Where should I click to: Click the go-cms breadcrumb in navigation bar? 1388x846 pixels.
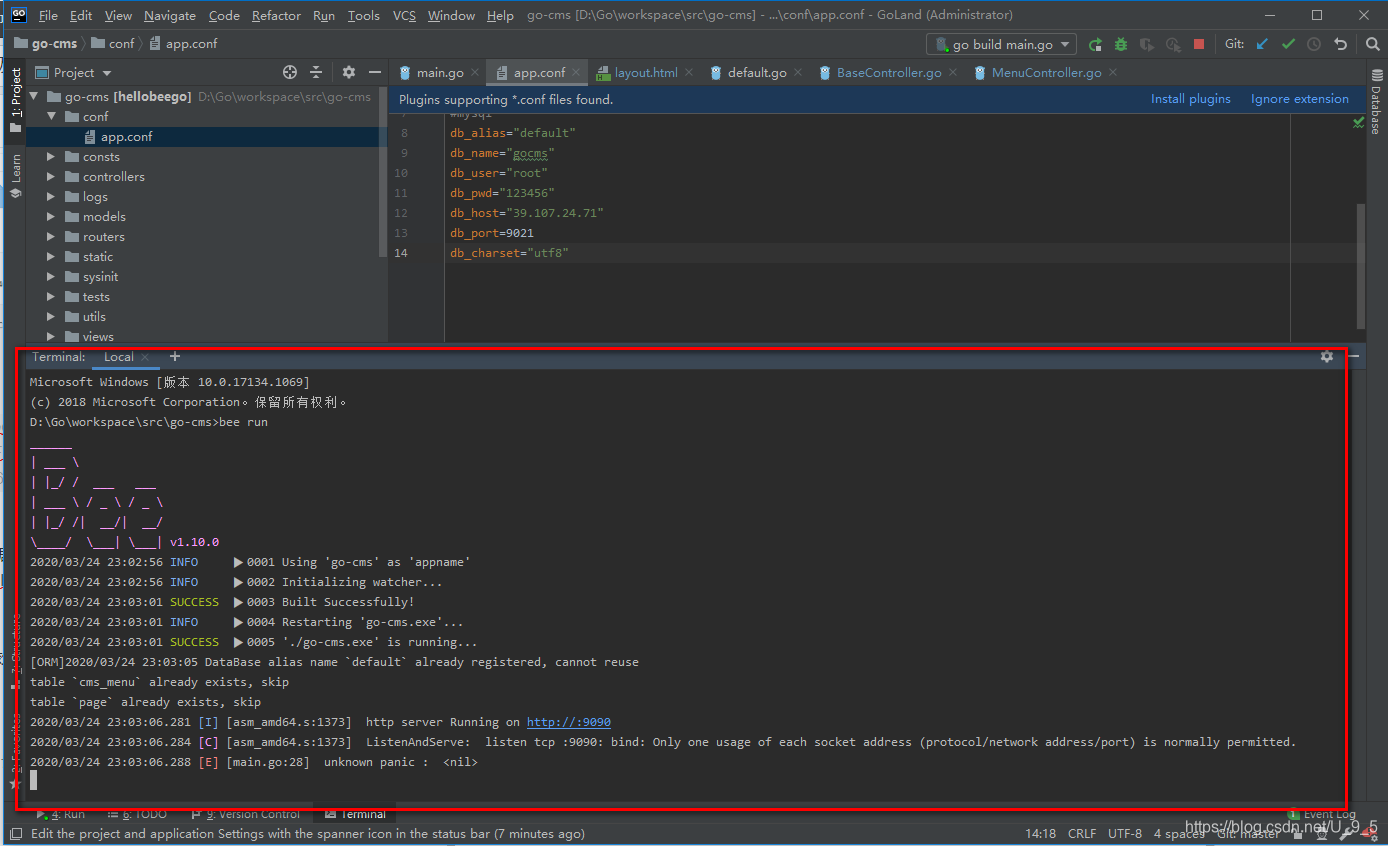45,44
